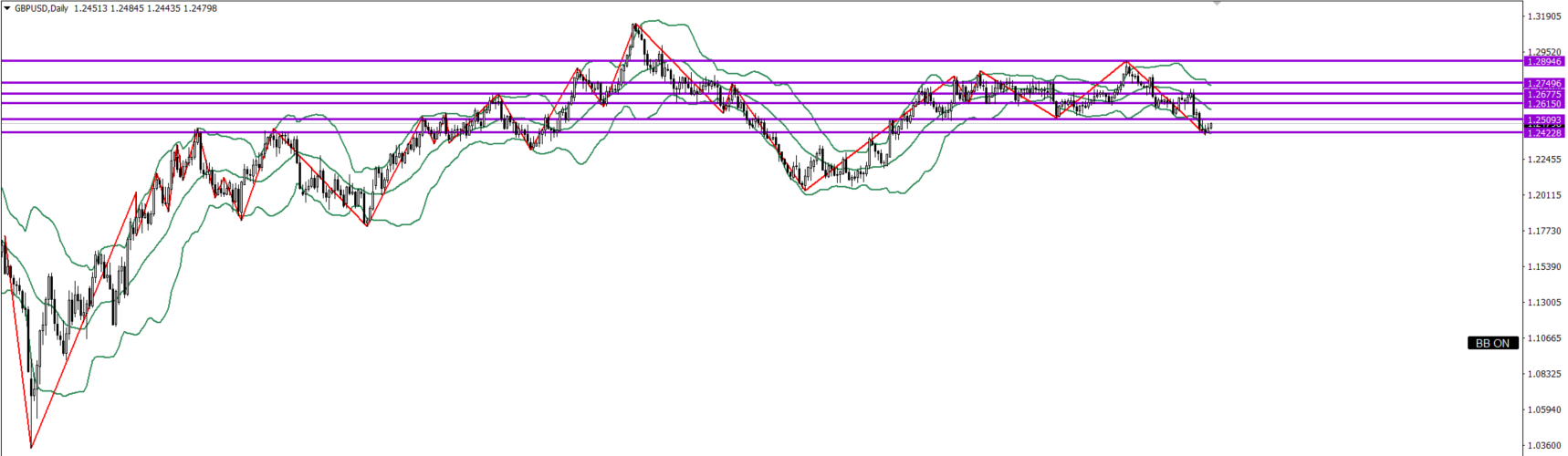Toggle the BB ON Bollinger Bands button
The width and height of the screenshot is (1568, 456).
coord(1492,343)
